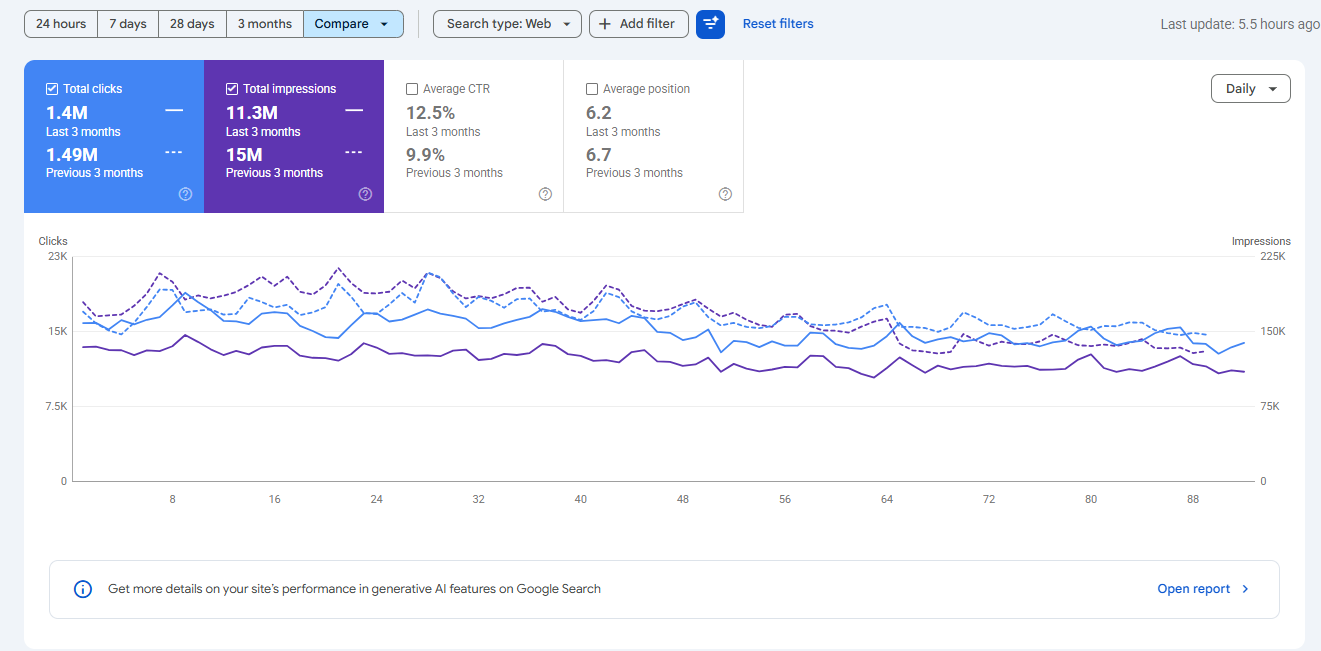Image resolution: width=1321 pixels, height=651 pixels.
Task: Enable the Average CTR checkbox
Action: 412,89
